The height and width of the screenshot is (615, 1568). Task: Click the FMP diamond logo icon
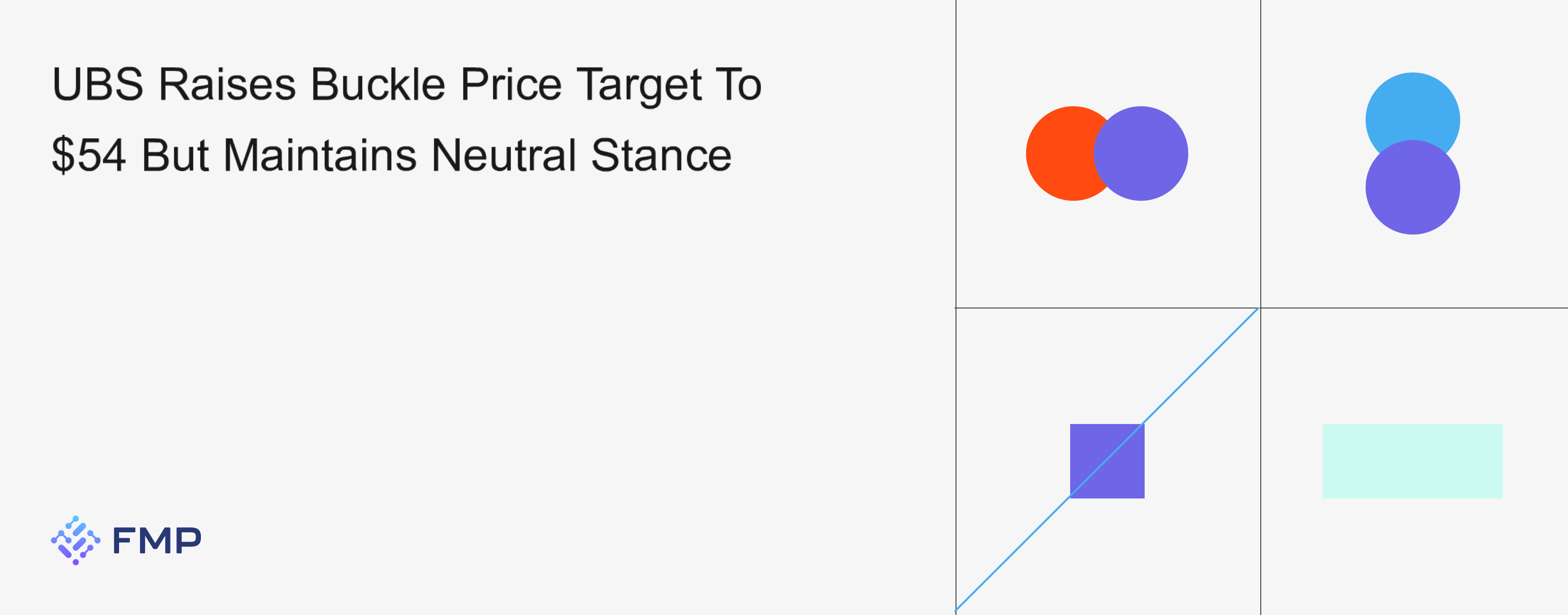click(x=75, y=540)
